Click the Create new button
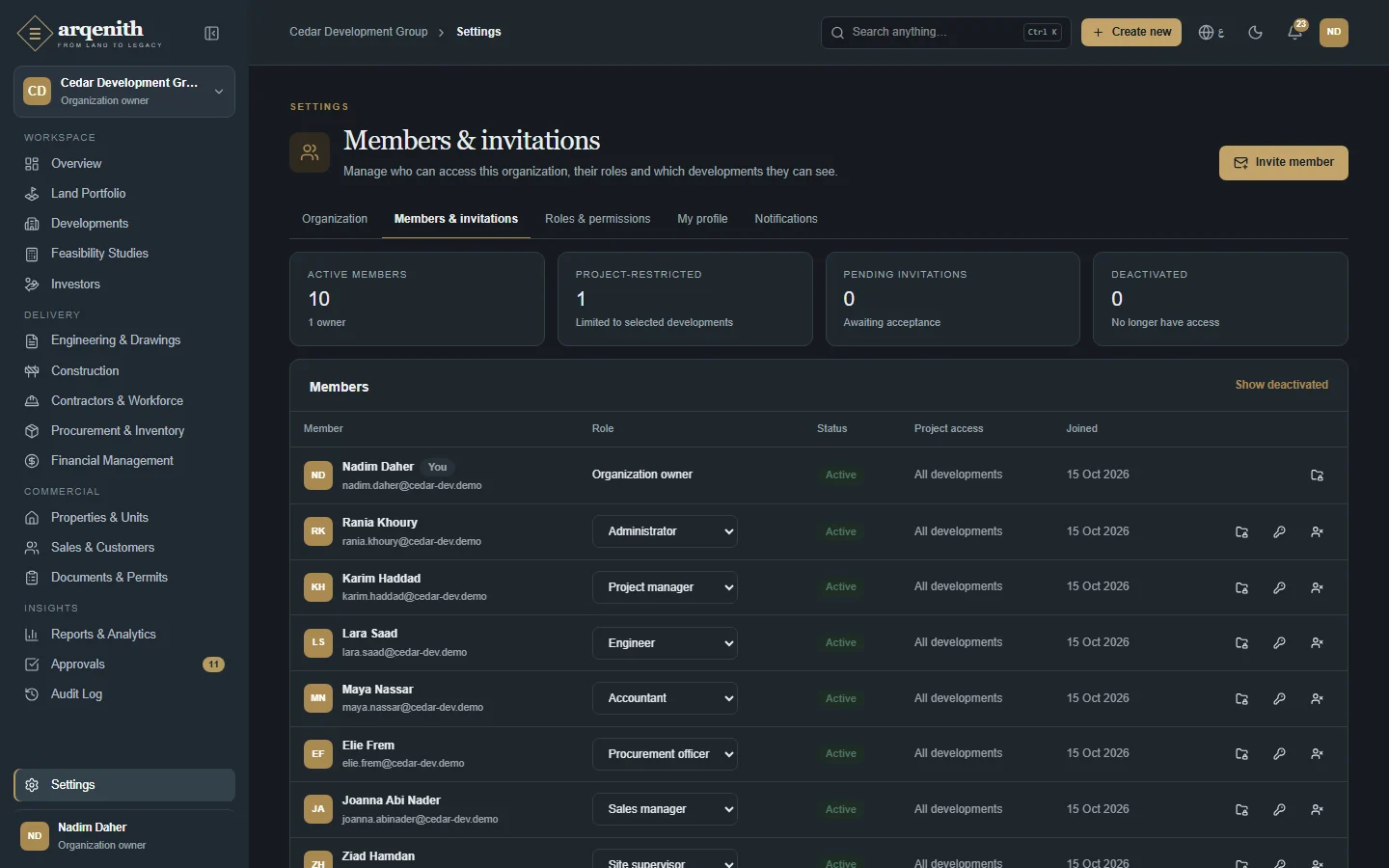This screenshot has height=868, width=1389. tap(1131, 32)
